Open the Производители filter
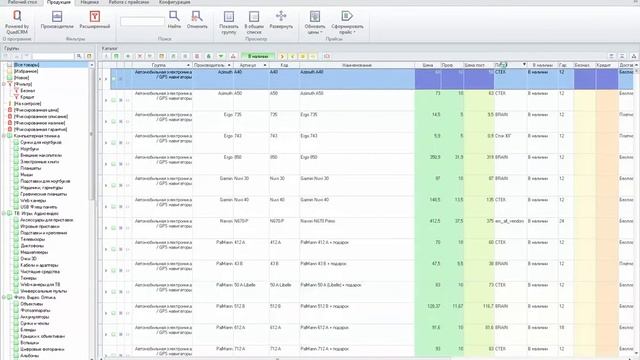Viewport: 640px width, 360px height. point(57,20)
